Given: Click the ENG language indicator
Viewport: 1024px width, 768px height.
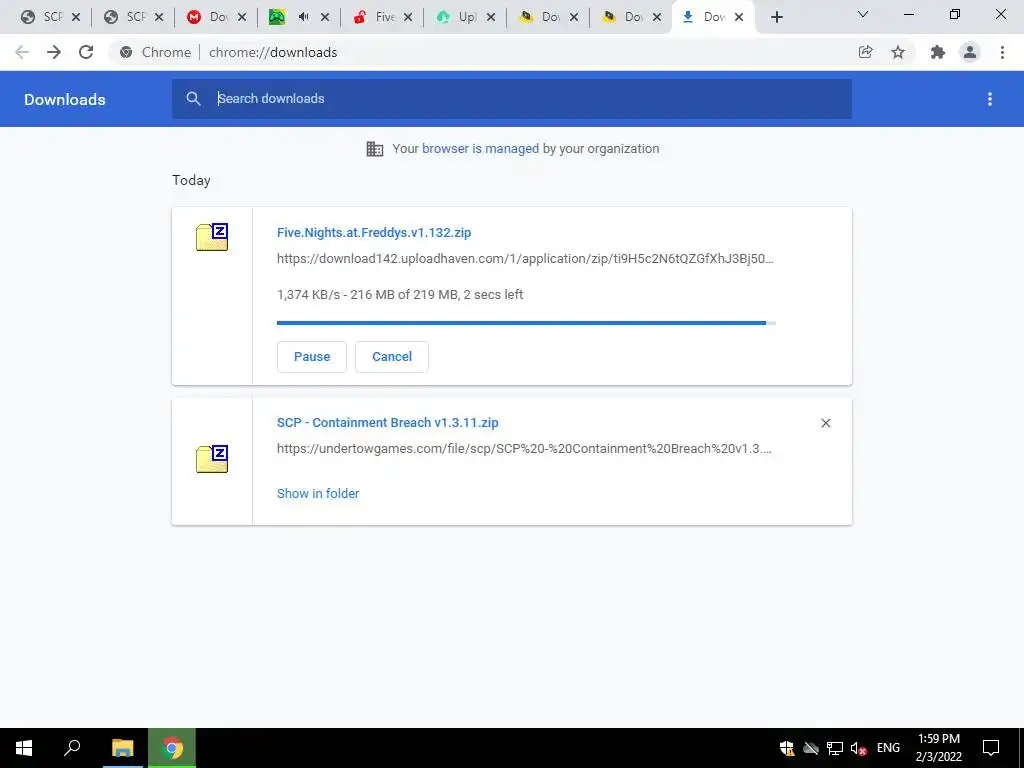Looking at the screenshot, I should coord(888,748).
